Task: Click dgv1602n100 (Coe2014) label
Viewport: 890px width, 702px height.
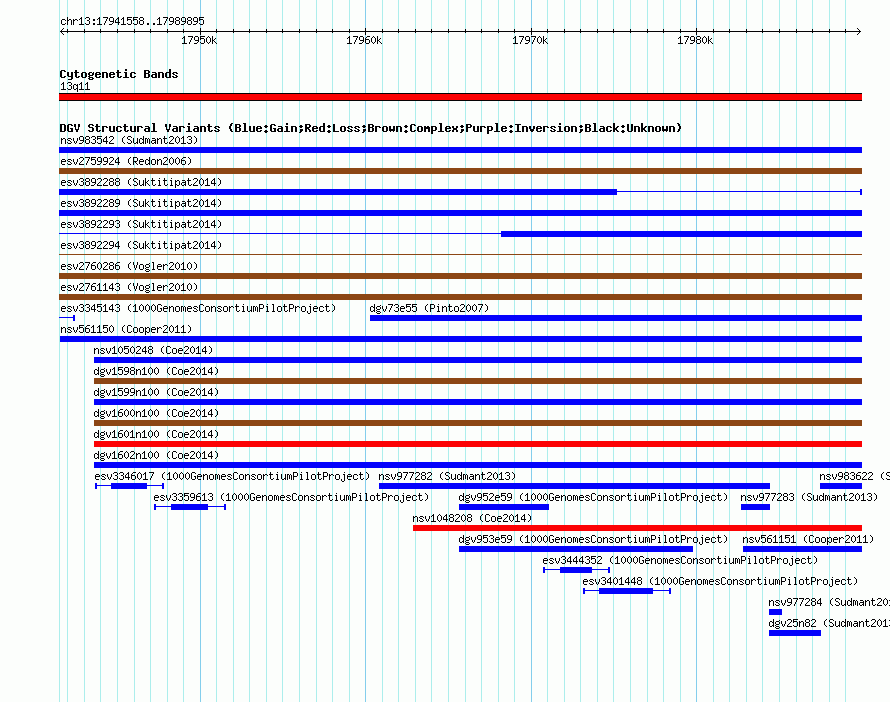Action: [x=156, y=455]
